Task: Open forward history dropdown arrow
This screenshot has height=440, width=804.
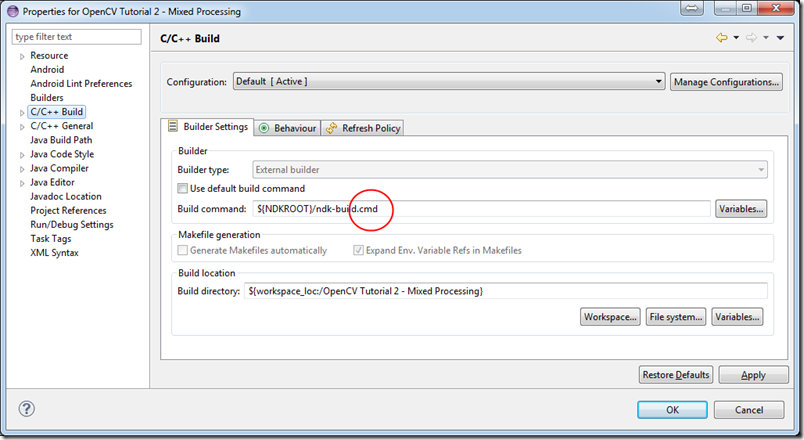Action: click(x=766, y=37)
